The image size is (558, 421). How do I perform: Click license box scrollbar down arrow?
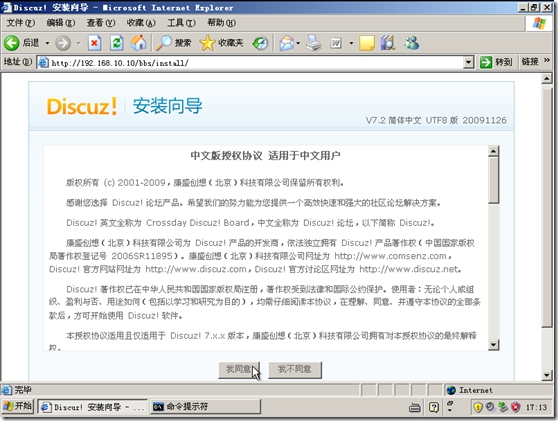(x=494, y=344)
